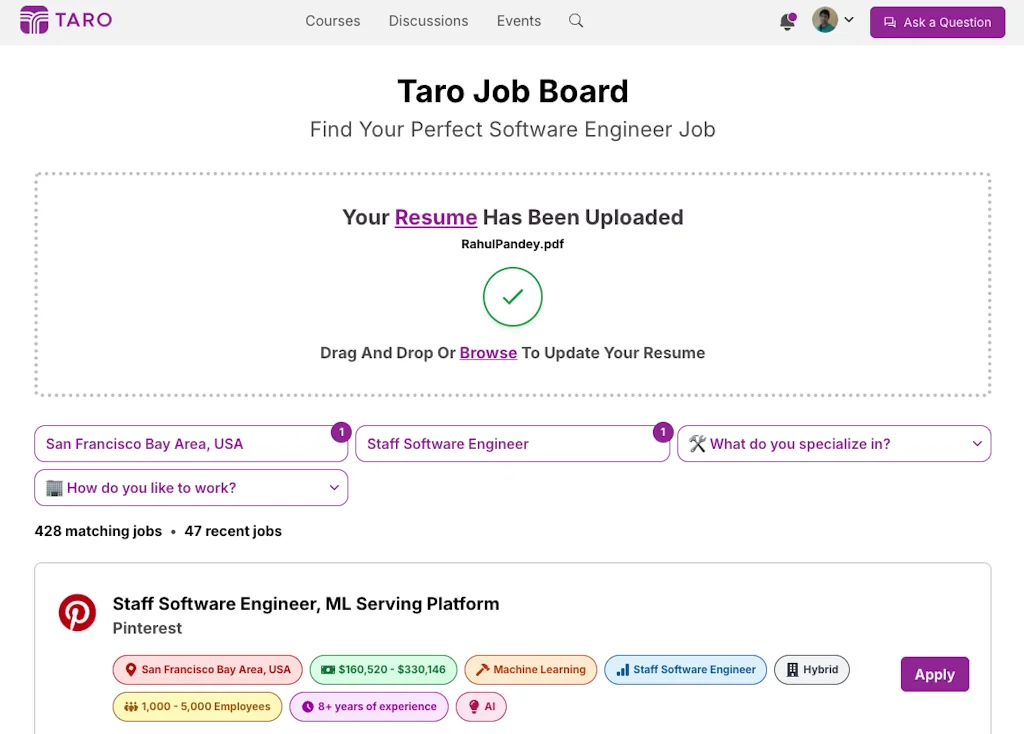Click the green checkmark upload icon

click(x=512, y=297)
